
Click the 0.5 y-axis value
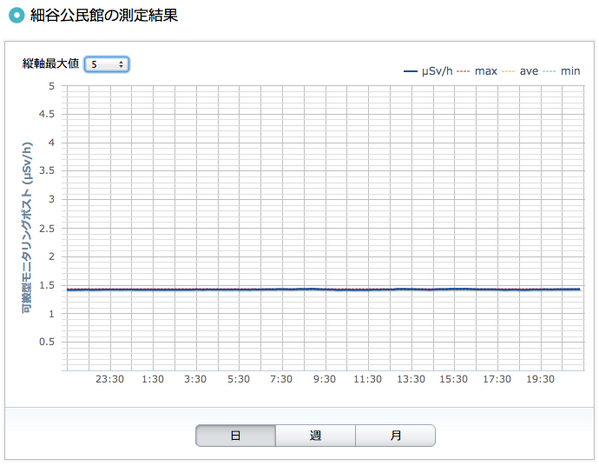47,341
